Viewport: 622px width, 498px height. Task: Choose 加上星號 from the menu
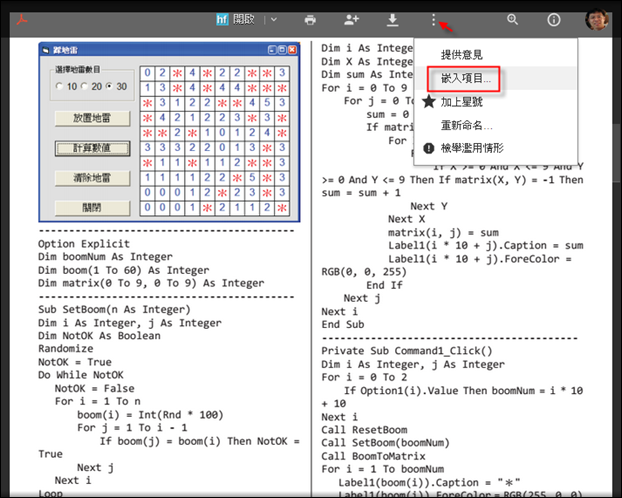coord(461,102)
